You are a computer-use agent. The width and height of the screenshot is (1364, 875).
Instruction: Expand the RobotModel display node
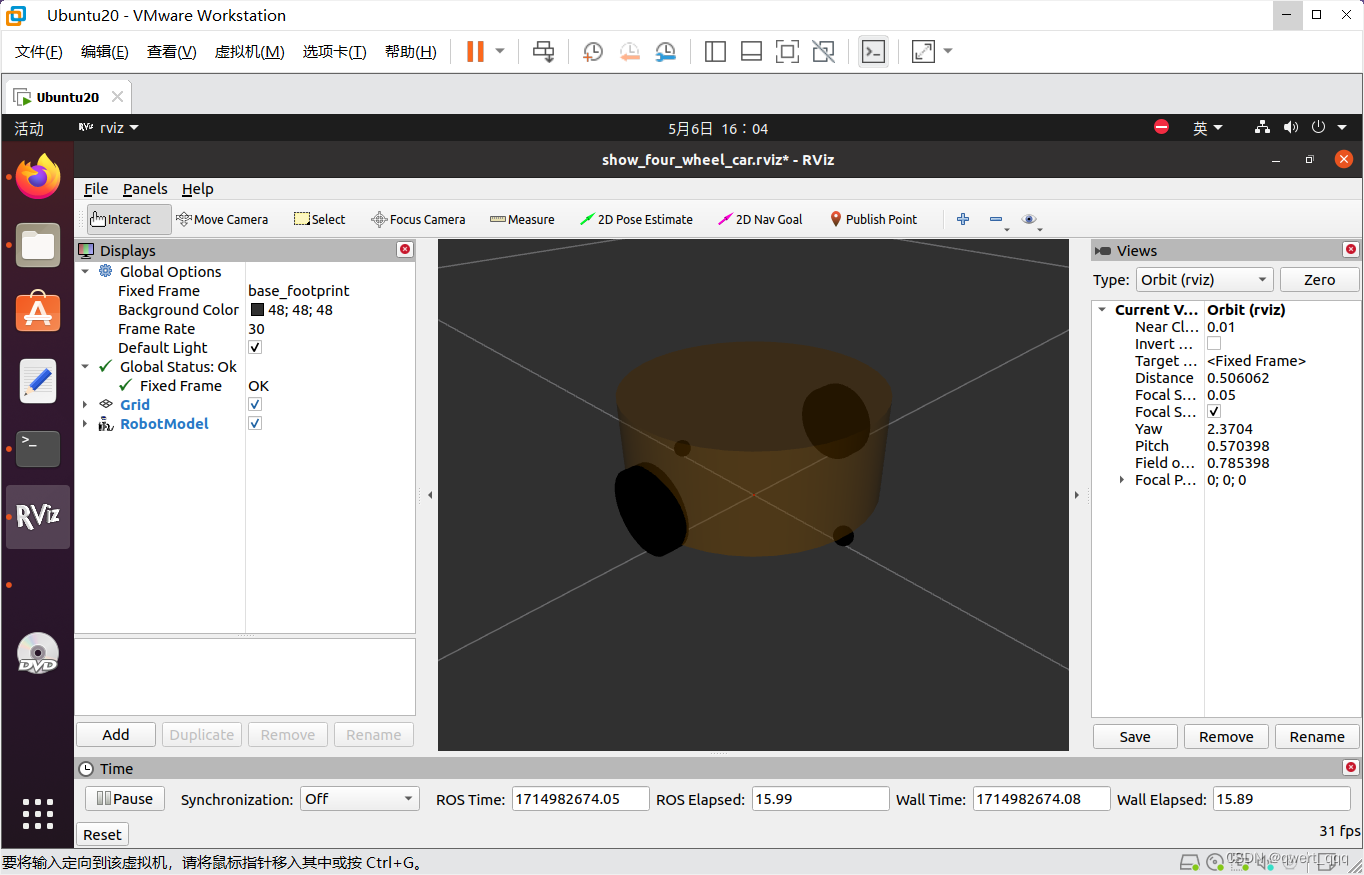click(85, 424)
